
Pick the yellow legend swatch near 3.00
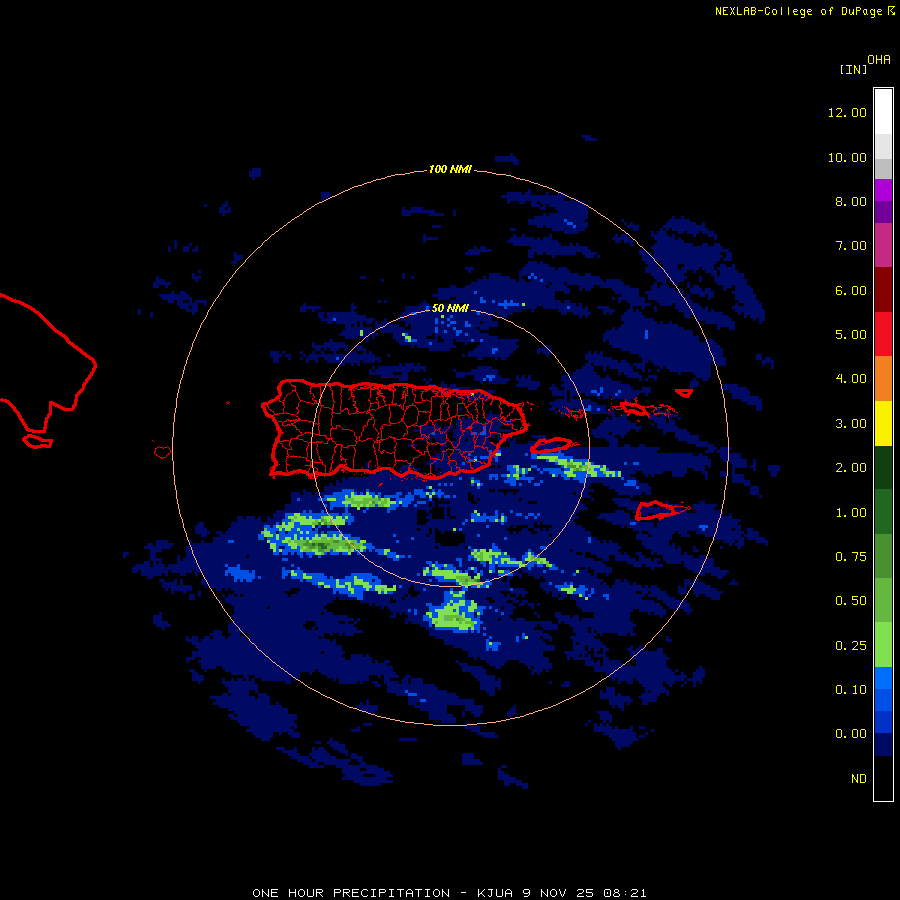(x=883, y=423)
